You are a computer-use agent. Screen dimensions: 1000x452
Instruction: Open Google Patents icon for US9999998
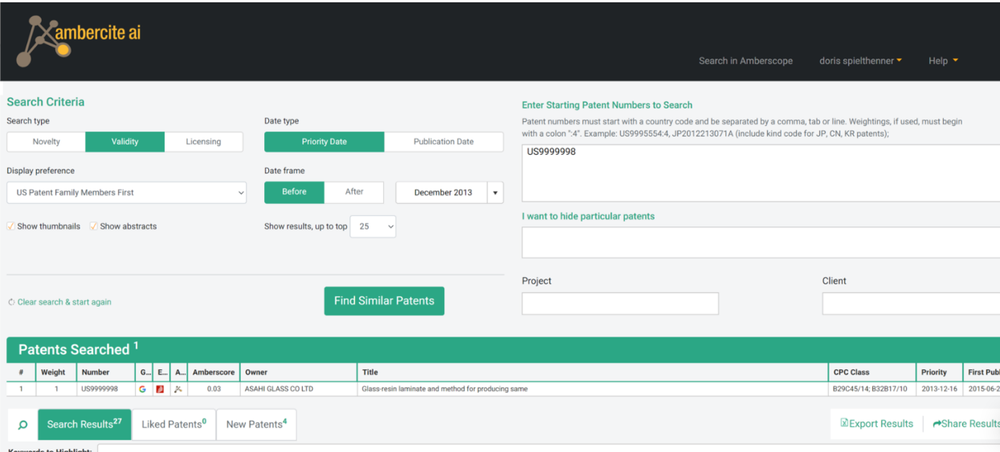pos(142,389)
